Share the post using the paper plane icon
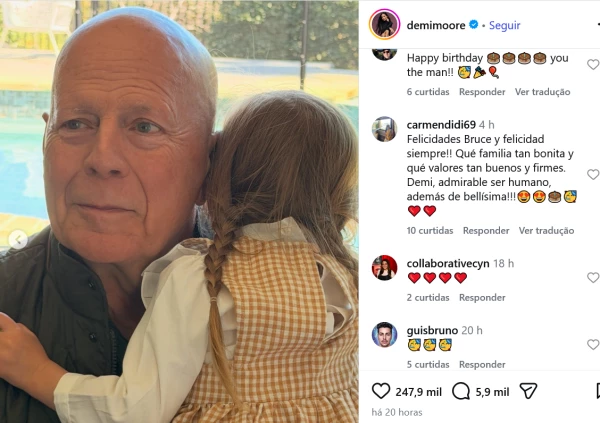The image size is (600, 423). click(528, 391)
